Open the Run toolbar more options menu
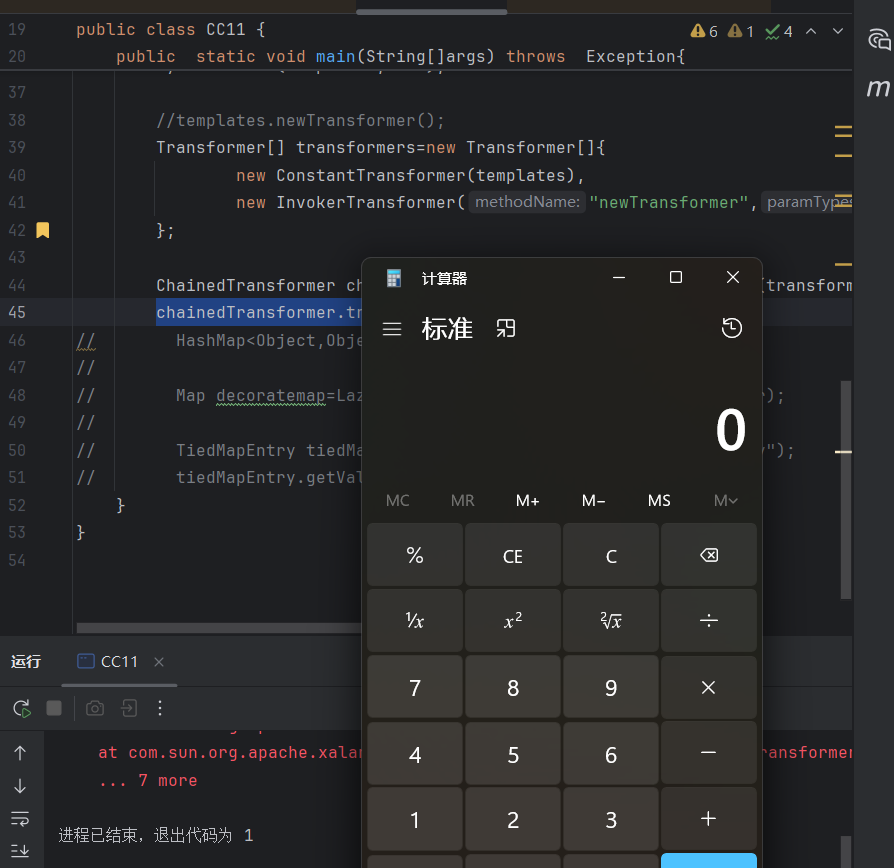 [x=160, y=708]
